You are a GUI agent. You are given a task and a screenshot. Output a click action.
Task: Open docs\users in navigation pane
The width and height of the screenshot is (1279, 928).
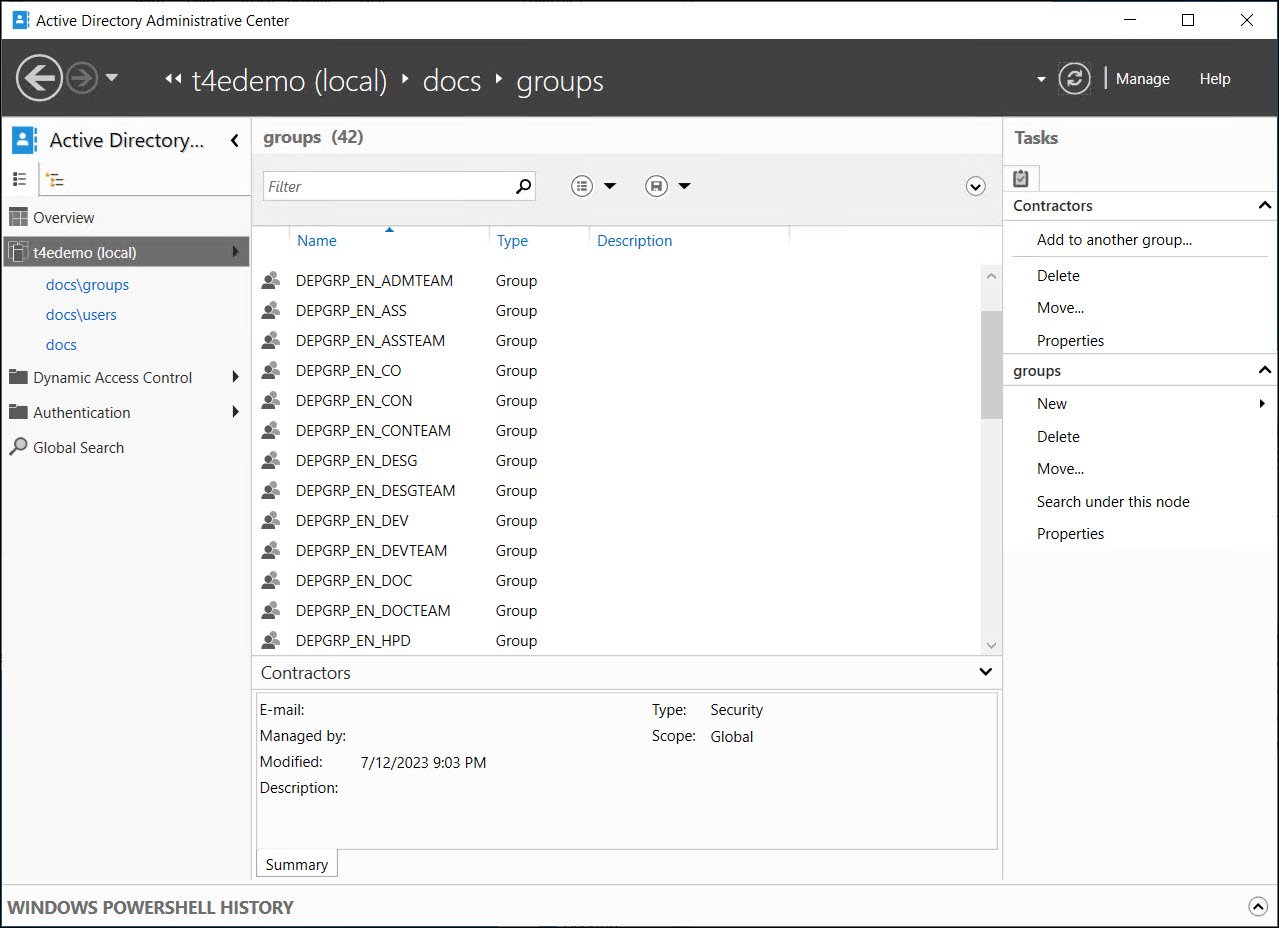point(81,315)
